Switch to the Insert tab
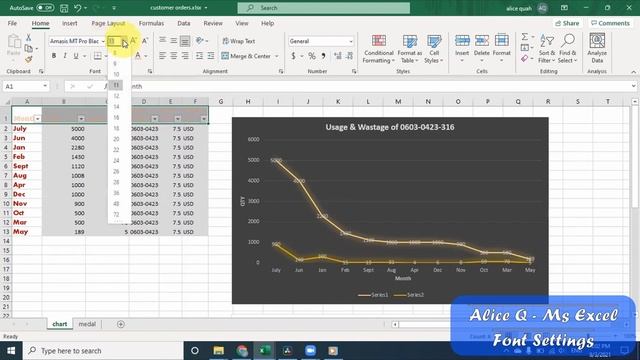Image resolution: width=640 pixels, height=360 pixels. tap(69, 23)
